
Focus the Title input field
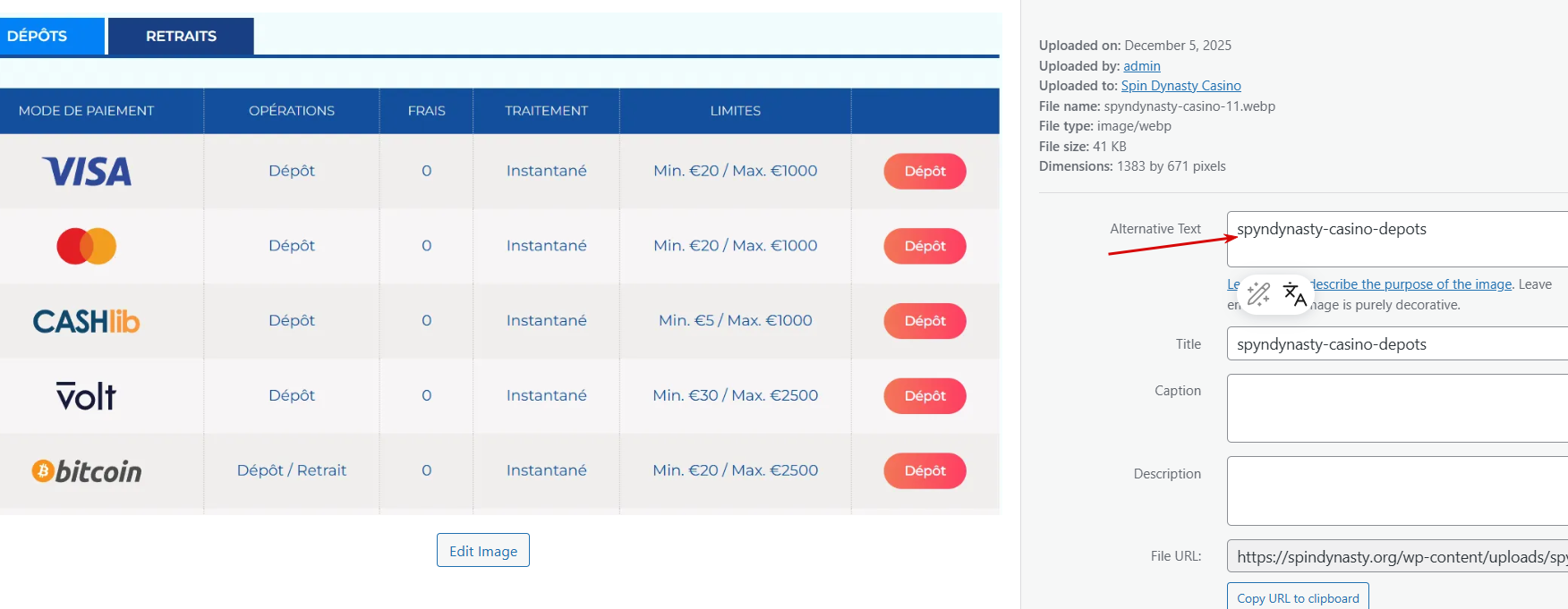[x=1396, y=344]
